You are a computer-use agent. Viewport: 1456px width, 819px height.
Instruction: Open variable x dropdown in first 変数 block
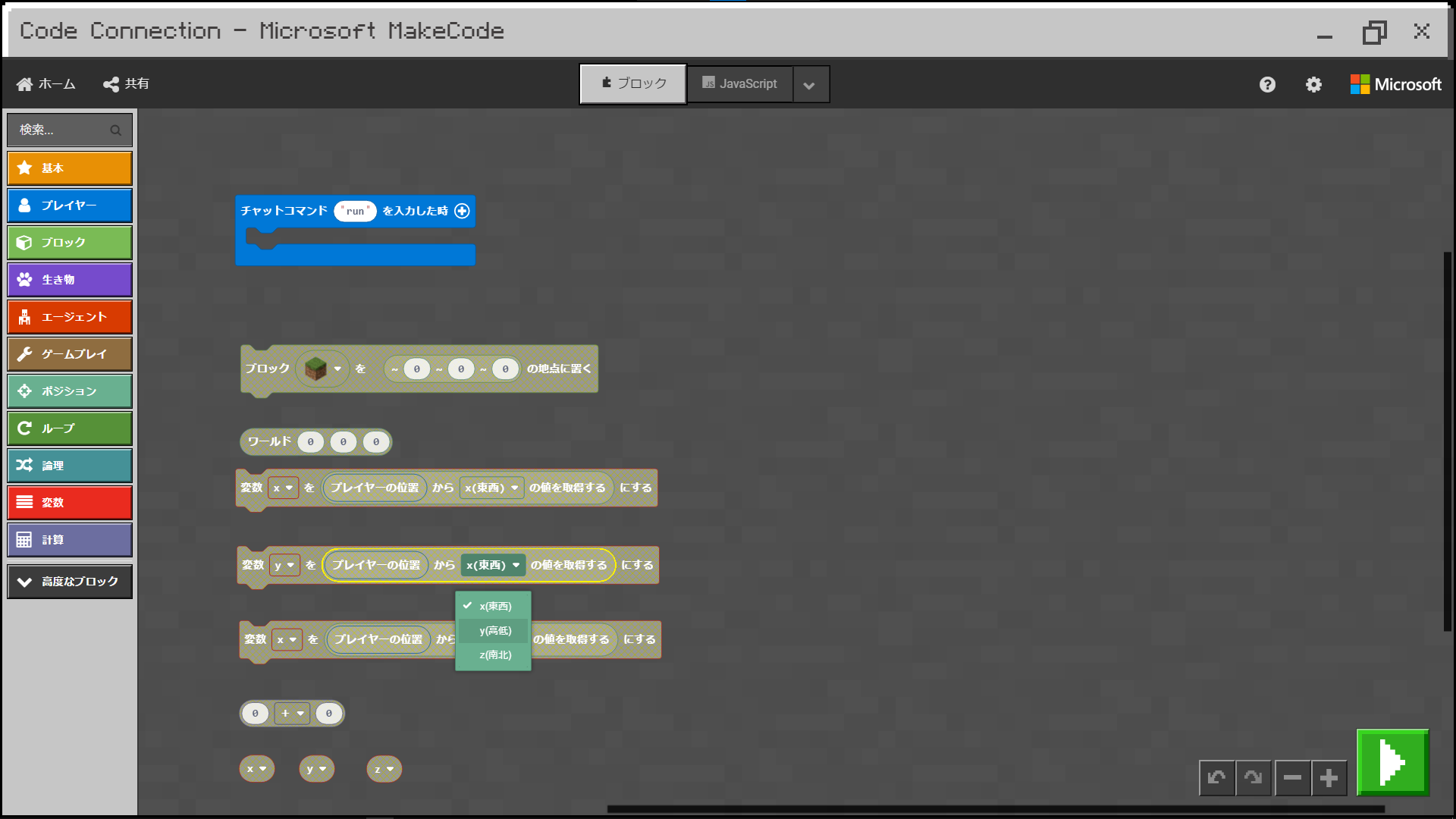tap(283, 488)
